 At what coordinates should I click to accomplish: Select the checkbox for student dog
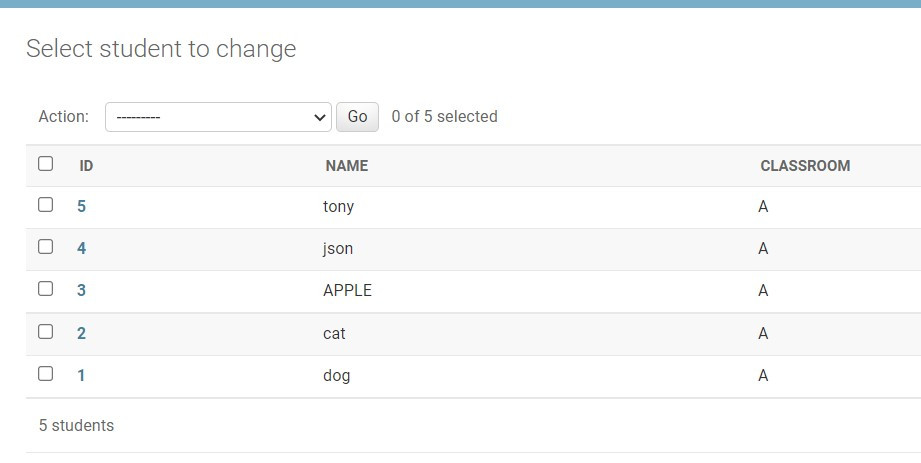point(45,374)
